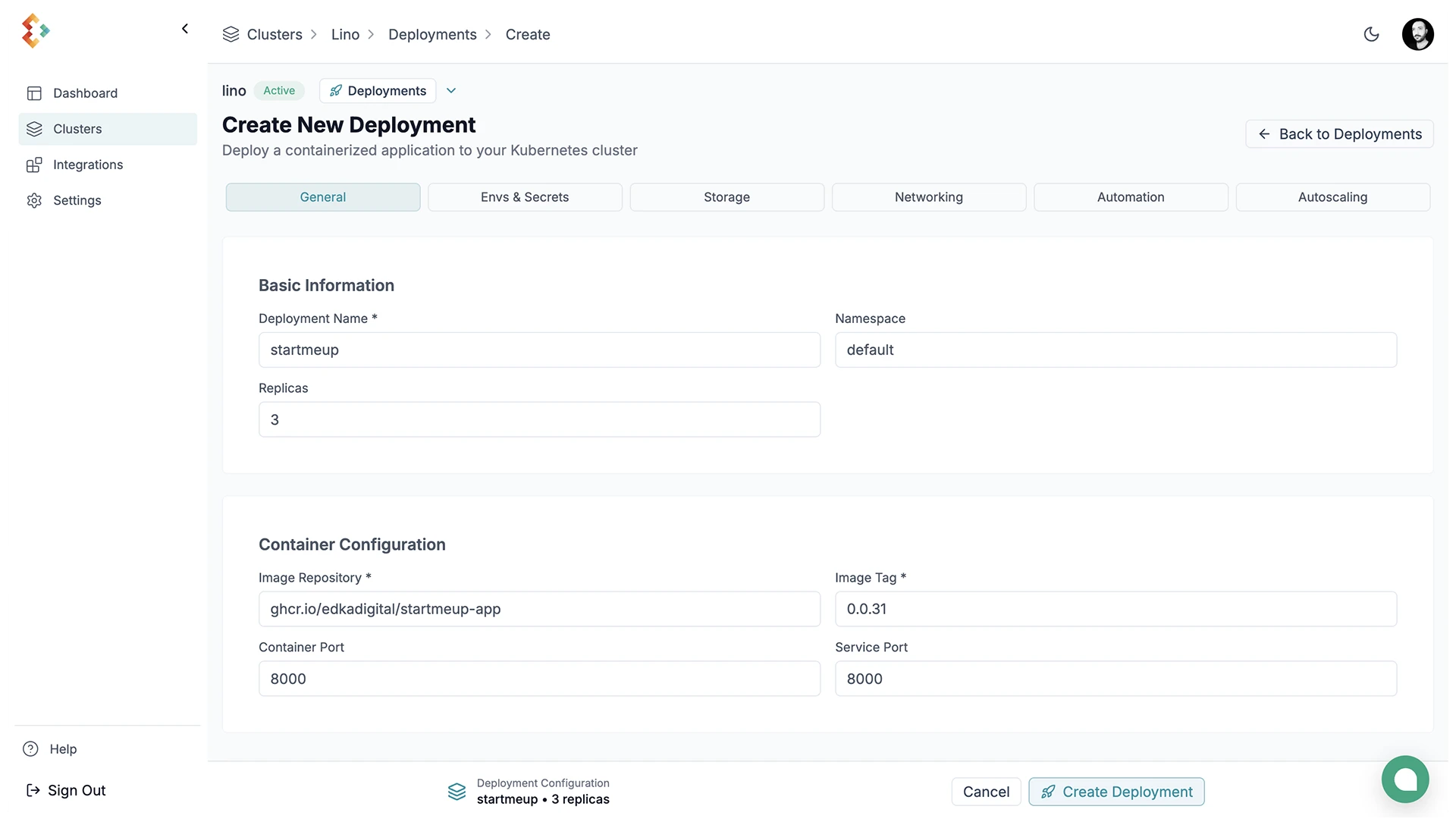The height and width of the screenshot is (825, 1456).
Task: Expand the Deployments dropdown chevron
Action: tap(451, 91)
